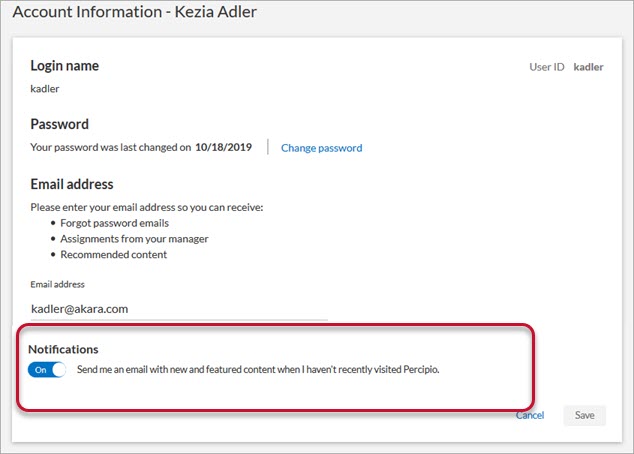Click the small Email address field label

[58, 285]
